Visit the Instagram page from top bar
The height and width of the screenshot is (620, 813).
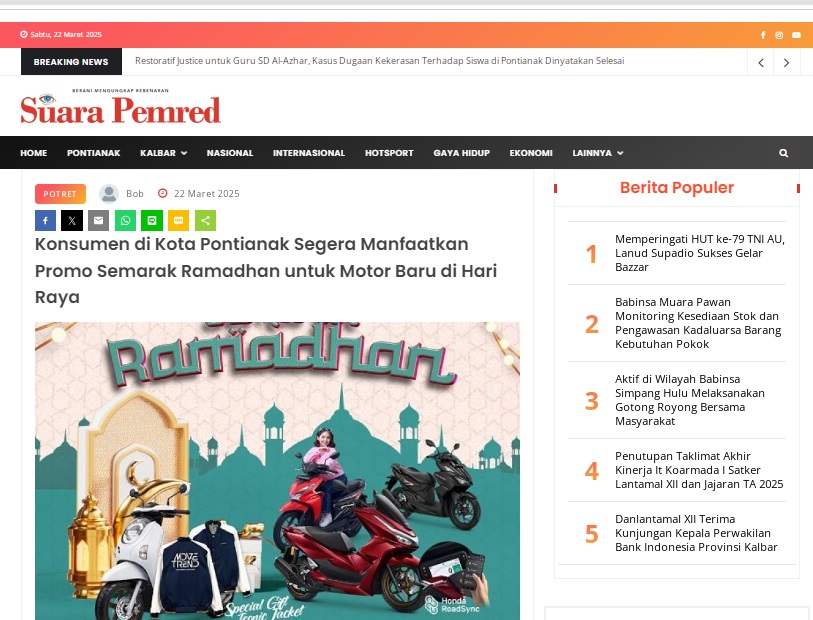pyautogui.click(x=779, y=35)
